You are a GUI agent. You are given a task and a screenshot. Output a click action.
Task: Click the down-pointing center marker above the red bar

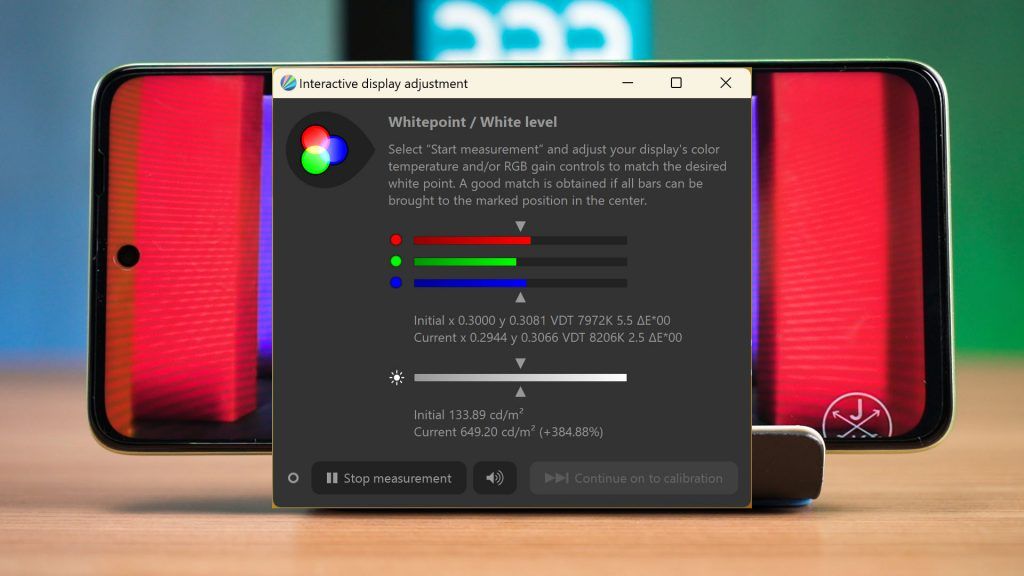point(520,226)
